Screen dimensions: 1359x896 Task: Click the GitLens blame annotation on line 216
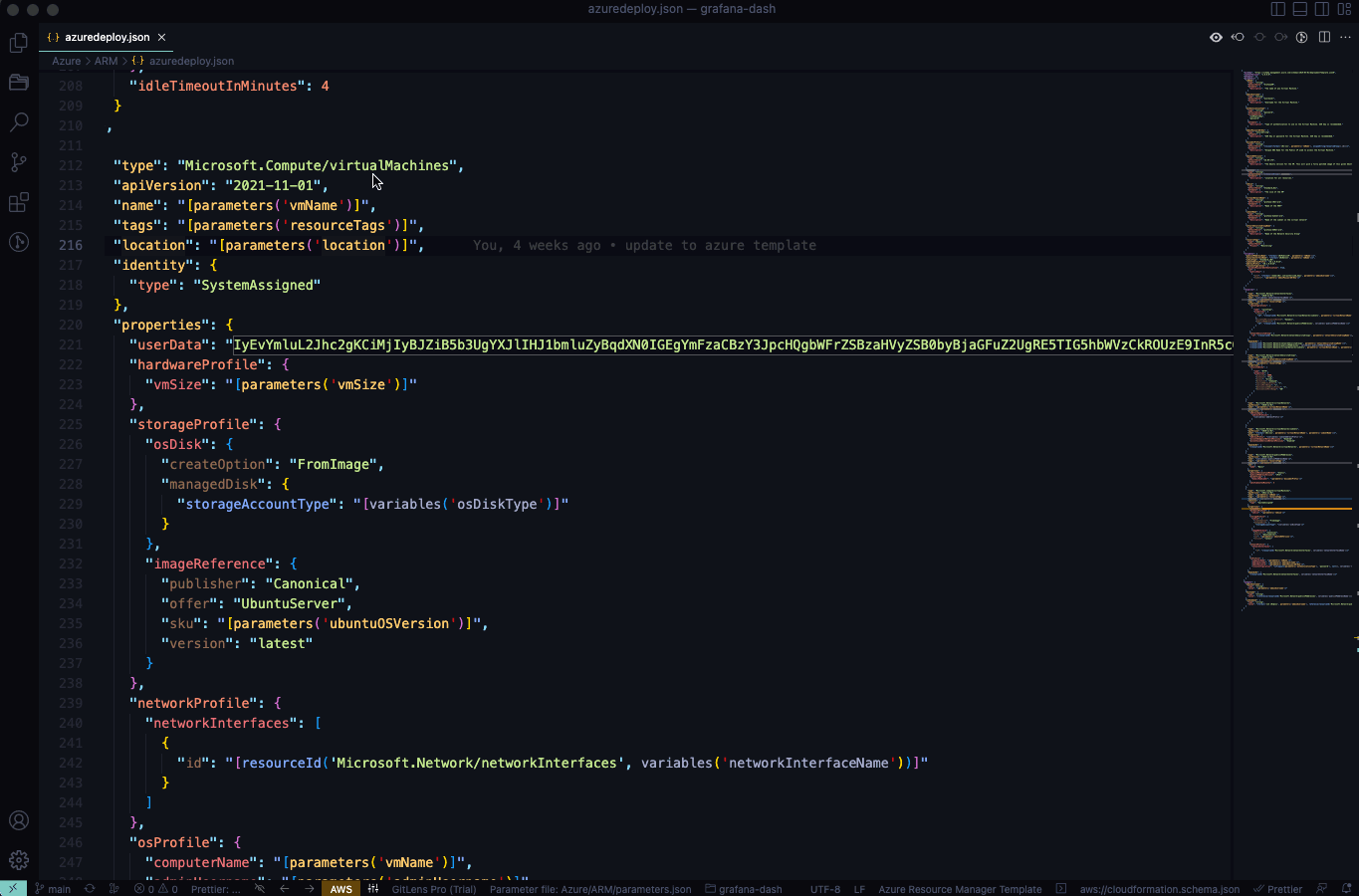[644, 245]
